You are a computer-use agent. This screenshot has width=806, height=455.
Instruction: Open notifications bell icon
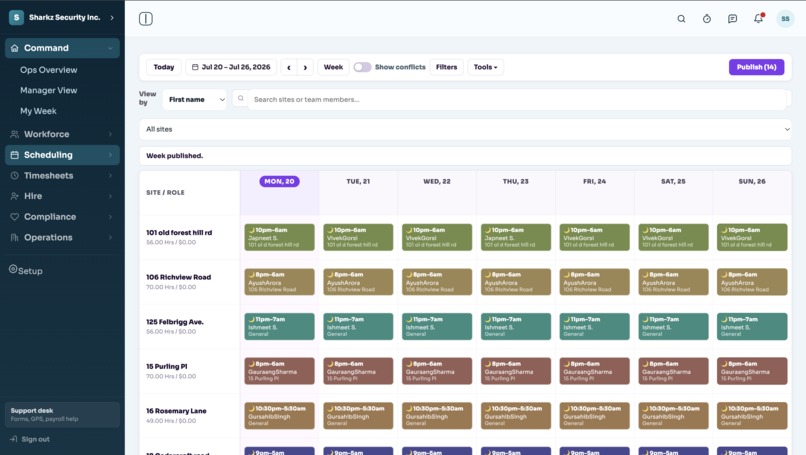point(758,19)
